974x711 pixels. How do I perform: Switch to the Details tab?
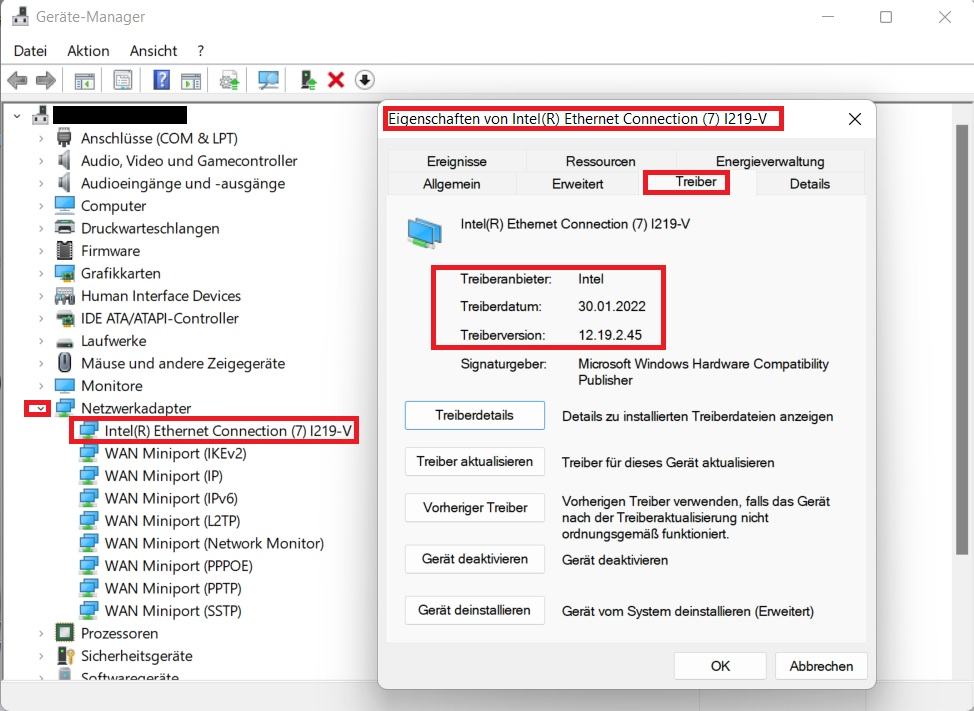coord(809,184)
